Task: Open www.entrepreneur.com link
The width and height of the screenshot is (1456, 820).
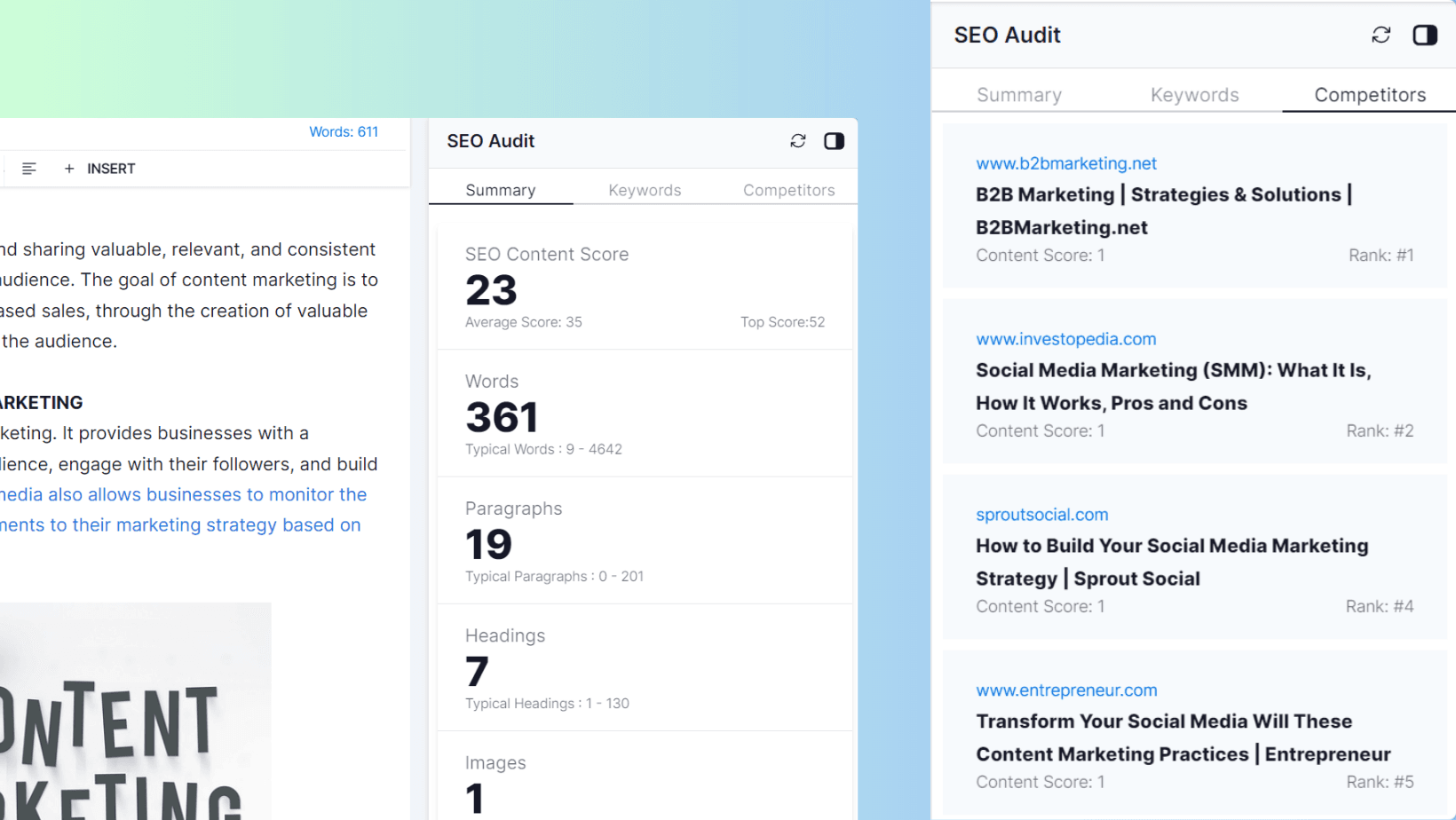Action: click(x=1066, y=690)
